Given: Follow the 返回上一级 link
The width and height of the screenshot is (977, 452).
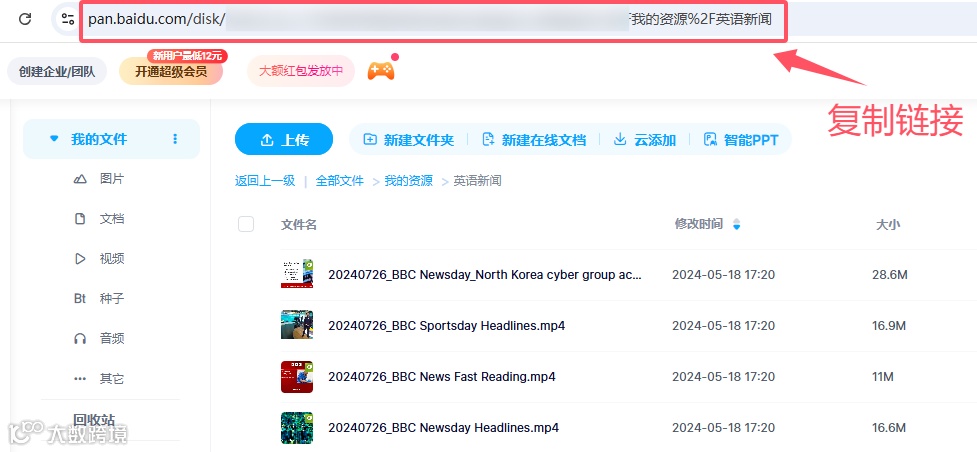Looking at the screenshot, I should pos(265,181).
